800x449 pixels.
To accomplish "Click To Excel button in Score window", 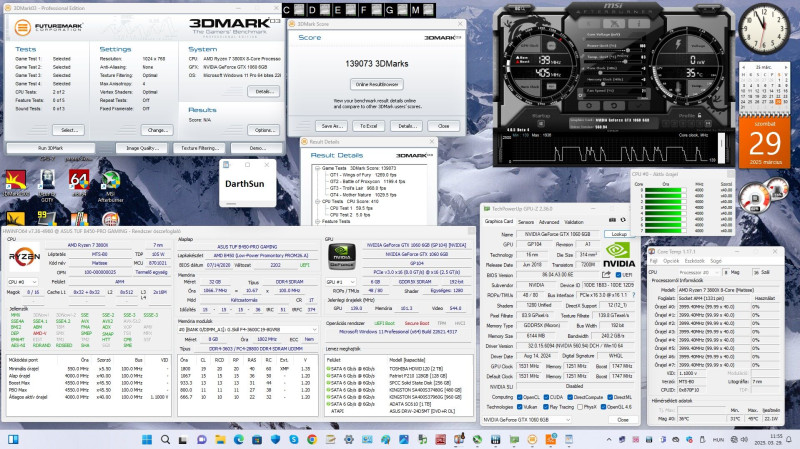I will click(368, 126).
